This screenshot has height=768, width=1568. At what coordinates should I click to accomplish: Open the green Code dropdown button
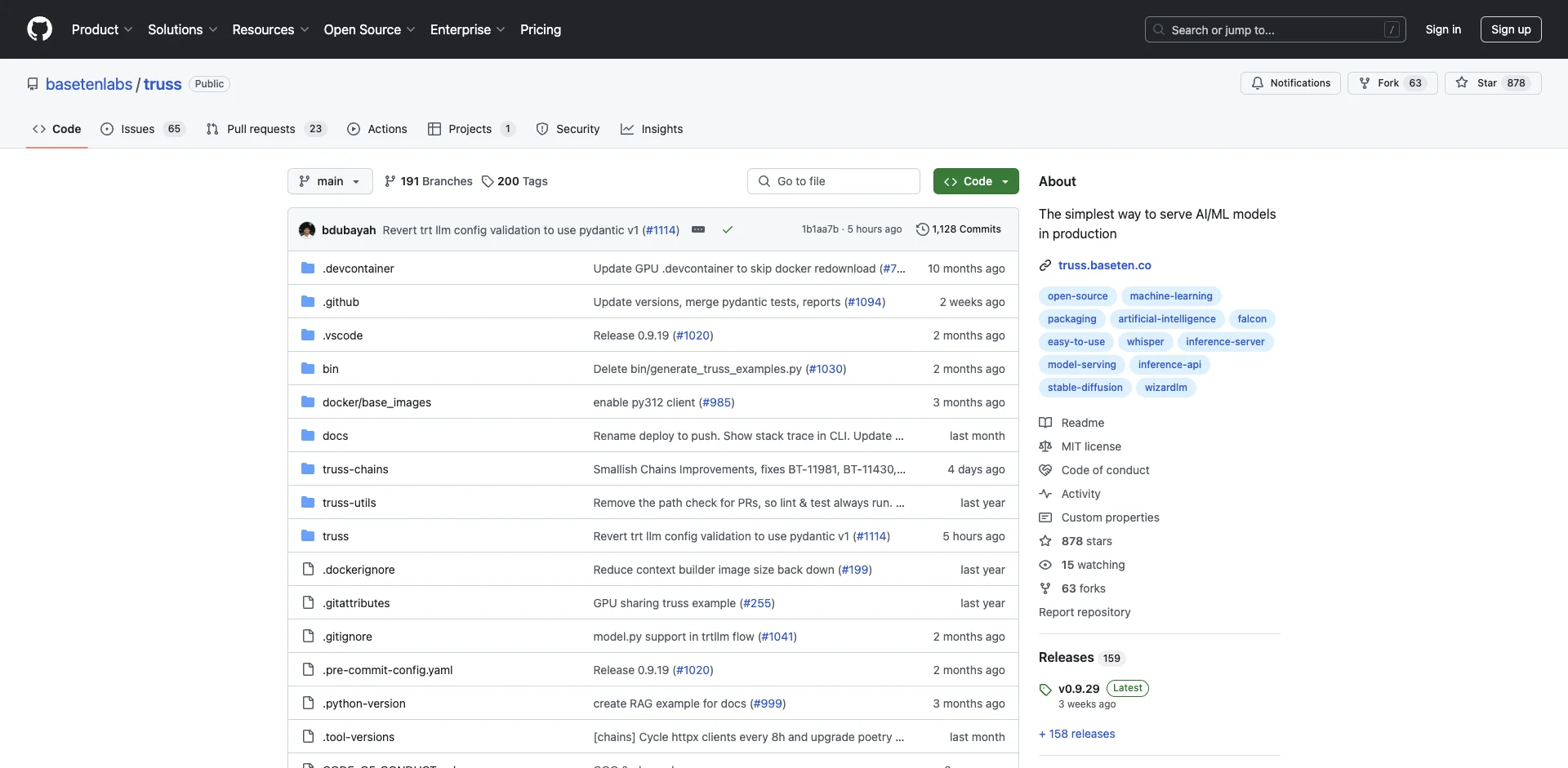976,181
